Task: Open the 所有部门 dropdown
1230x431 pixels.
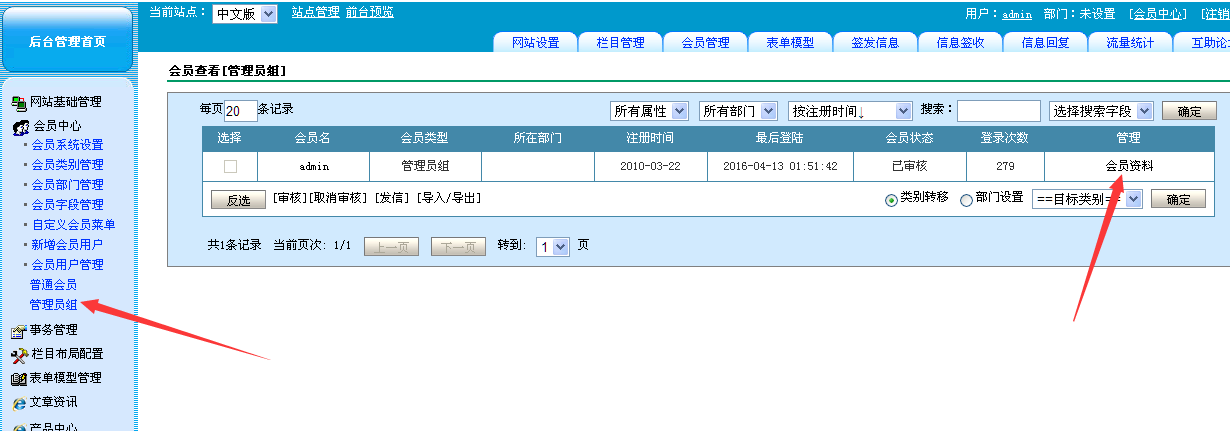Action: [x=739, y=111]
